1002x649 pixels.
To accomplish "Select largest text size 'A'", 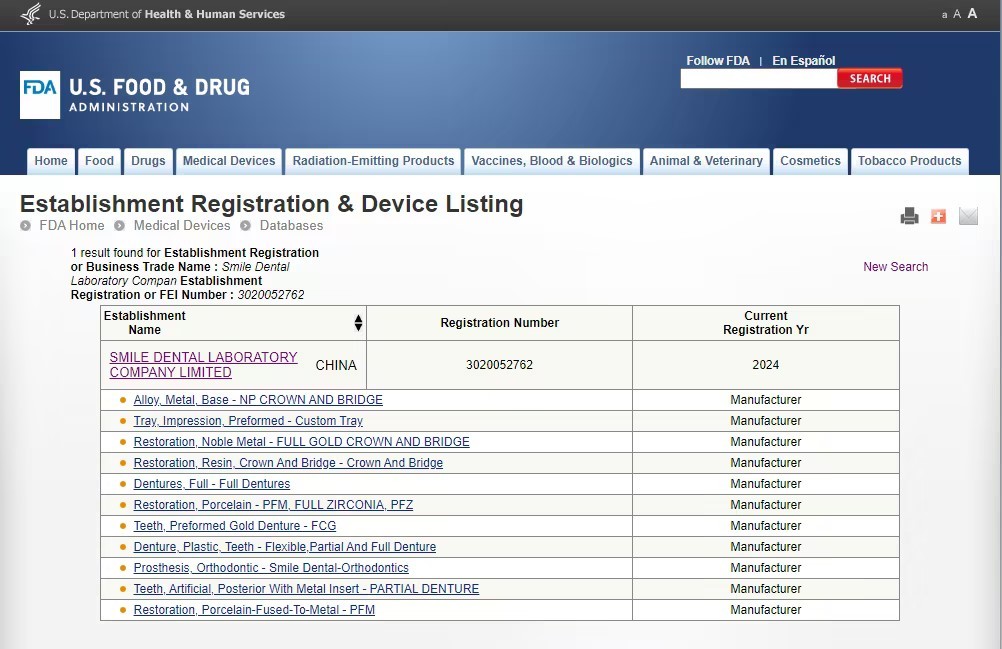I will pos(972,13).
